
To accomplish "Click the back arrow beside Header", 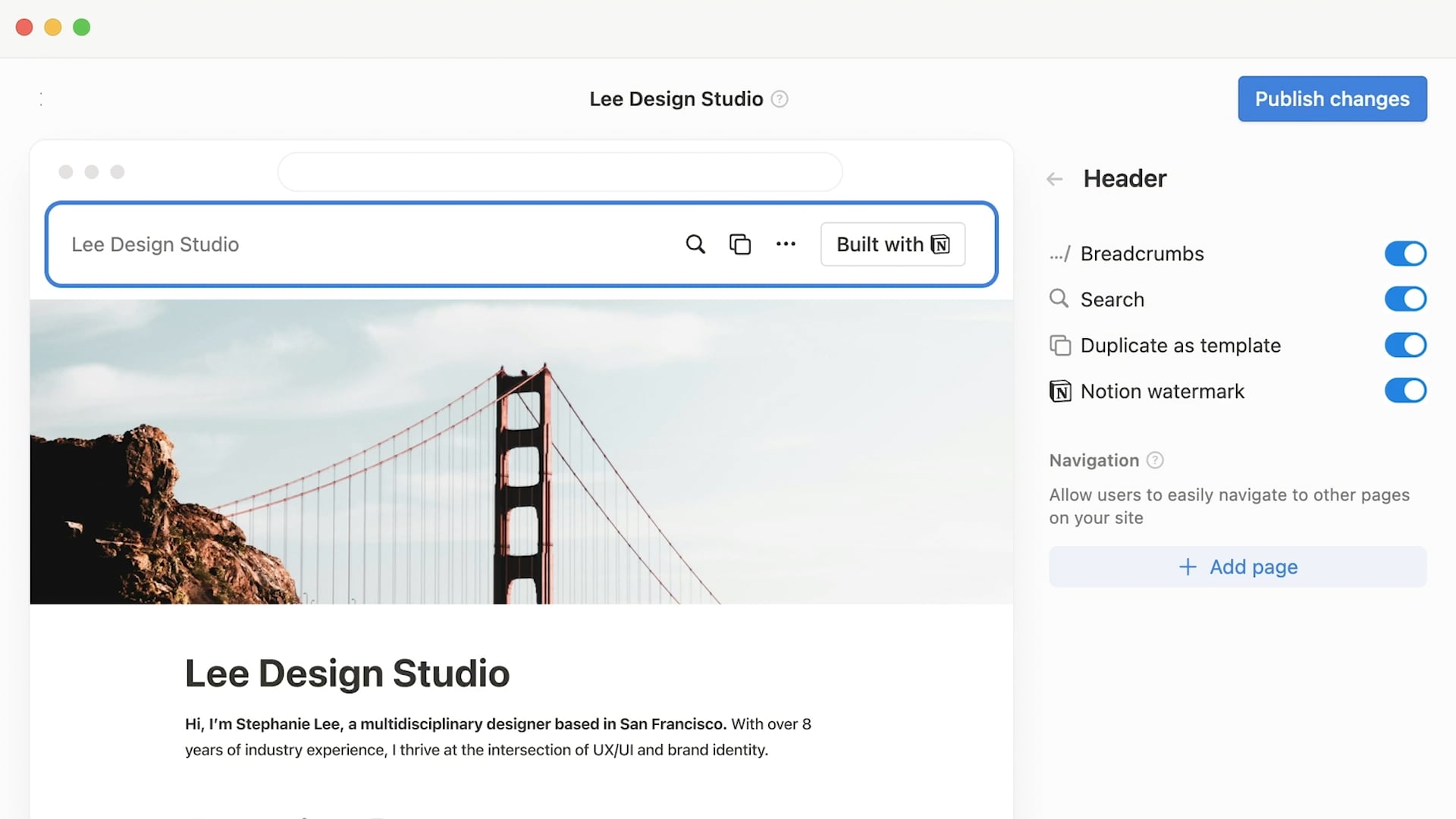I will click(1054, 179).
